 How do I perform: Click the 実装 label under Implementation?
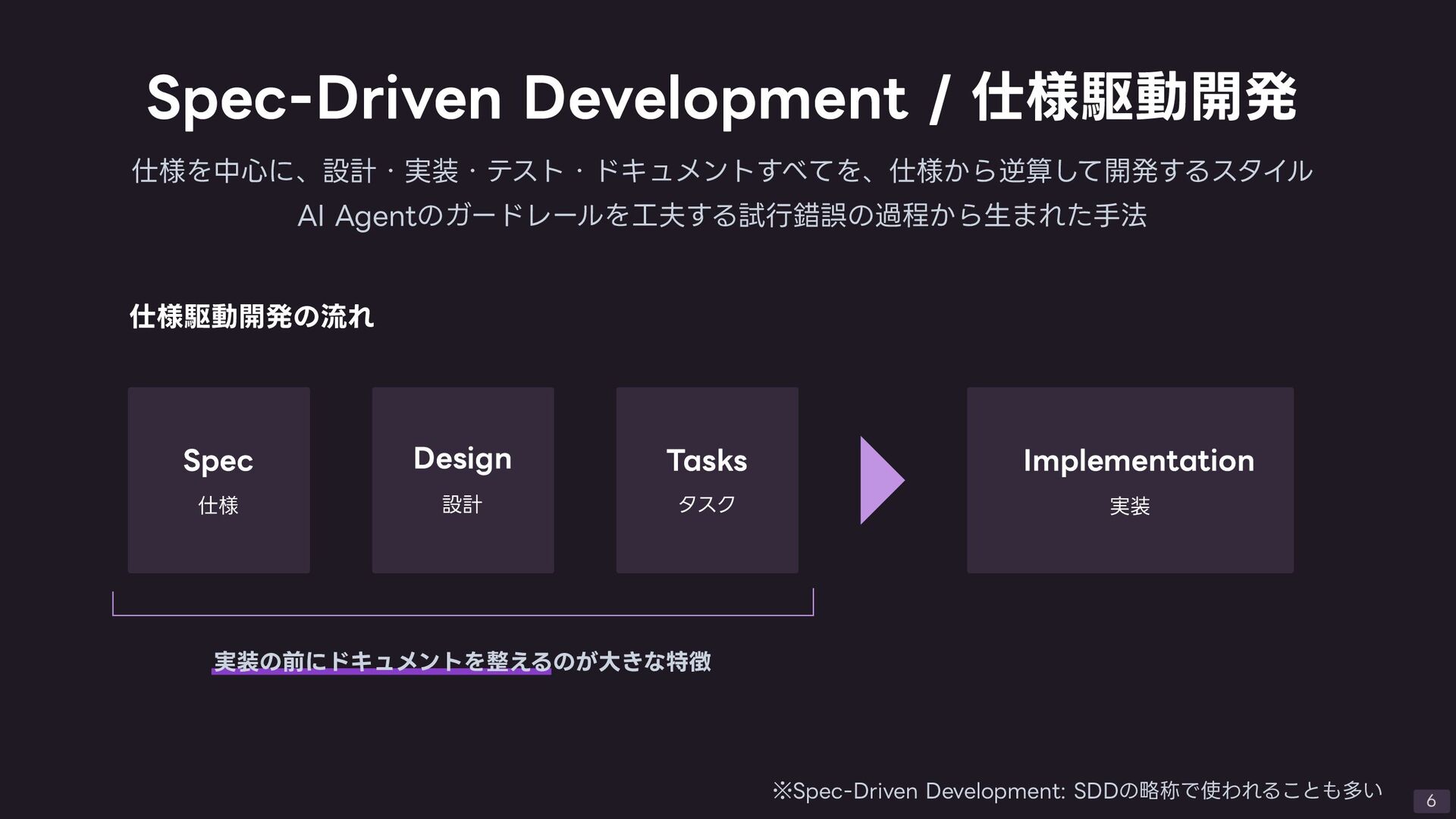click(x=1130, y=506)
